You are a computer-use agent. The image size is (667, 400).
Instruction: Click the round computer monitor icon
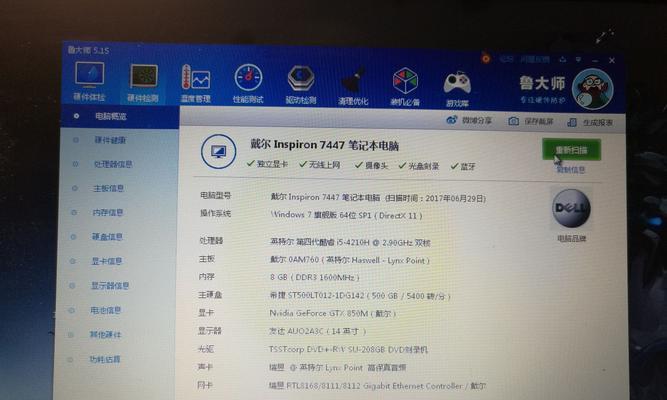pyautogui.click(x=219, y=151)
